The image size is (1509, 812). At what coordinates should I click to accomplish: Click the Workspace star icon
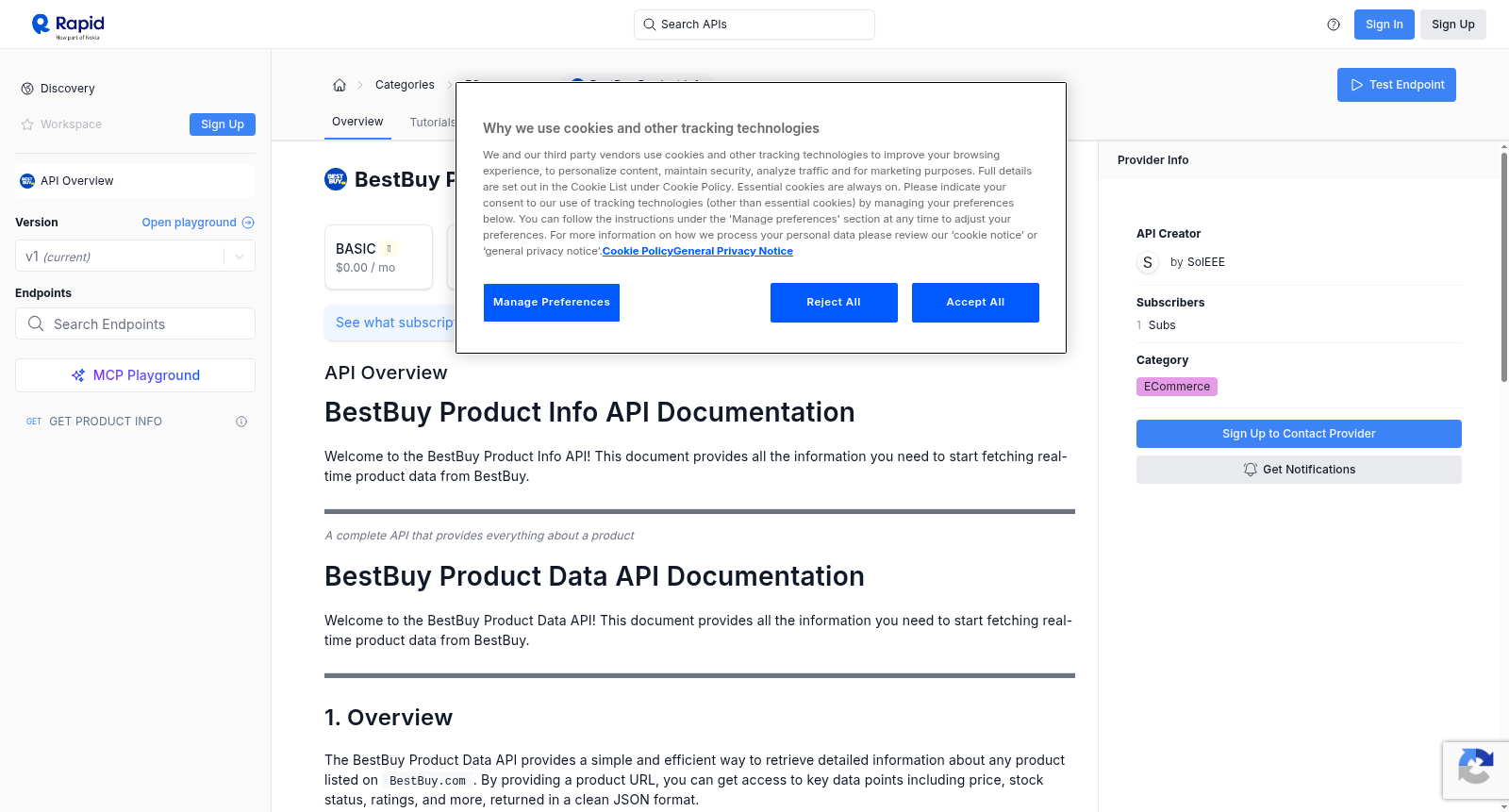(x=27, y=124)
